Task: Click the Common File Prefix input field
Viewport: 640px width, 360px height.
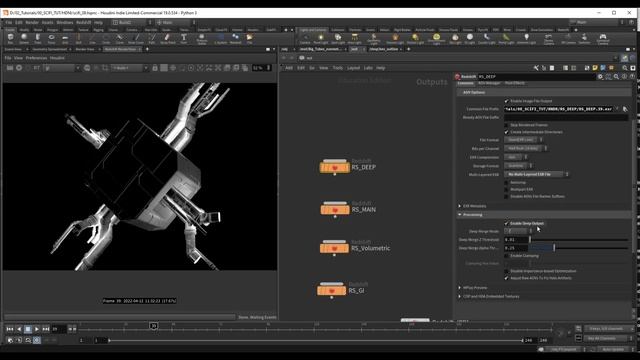Action: 558,109
